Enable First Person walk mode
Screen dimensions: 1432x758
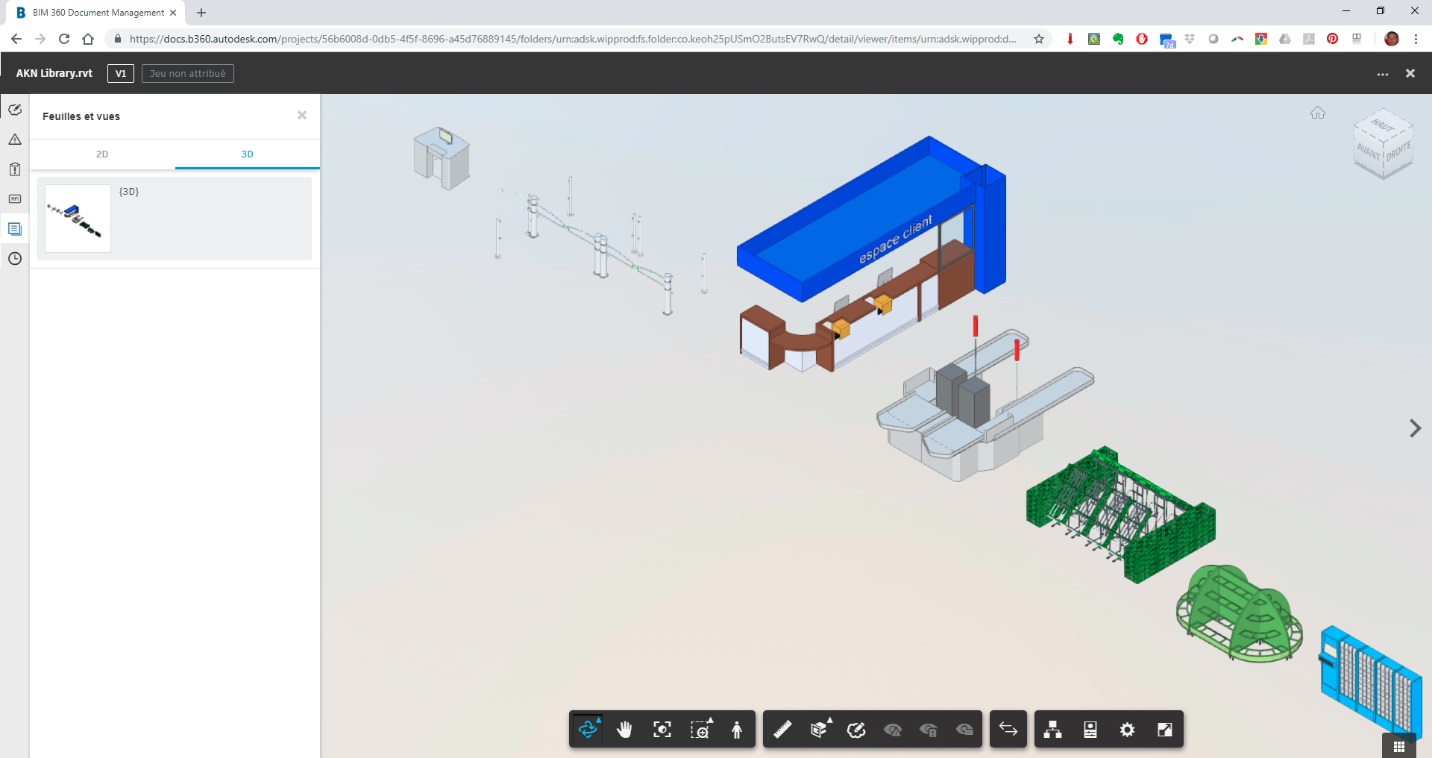pos(737,730)
